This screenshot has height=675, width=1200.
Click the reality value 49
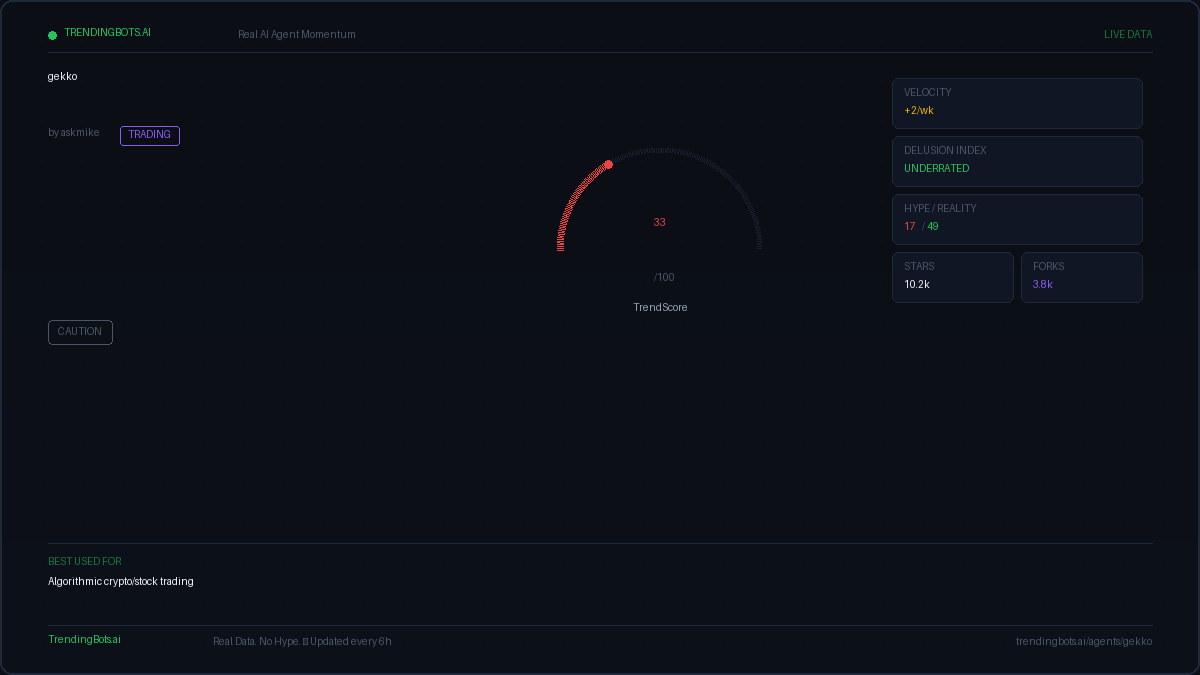(x=933, y=227)
